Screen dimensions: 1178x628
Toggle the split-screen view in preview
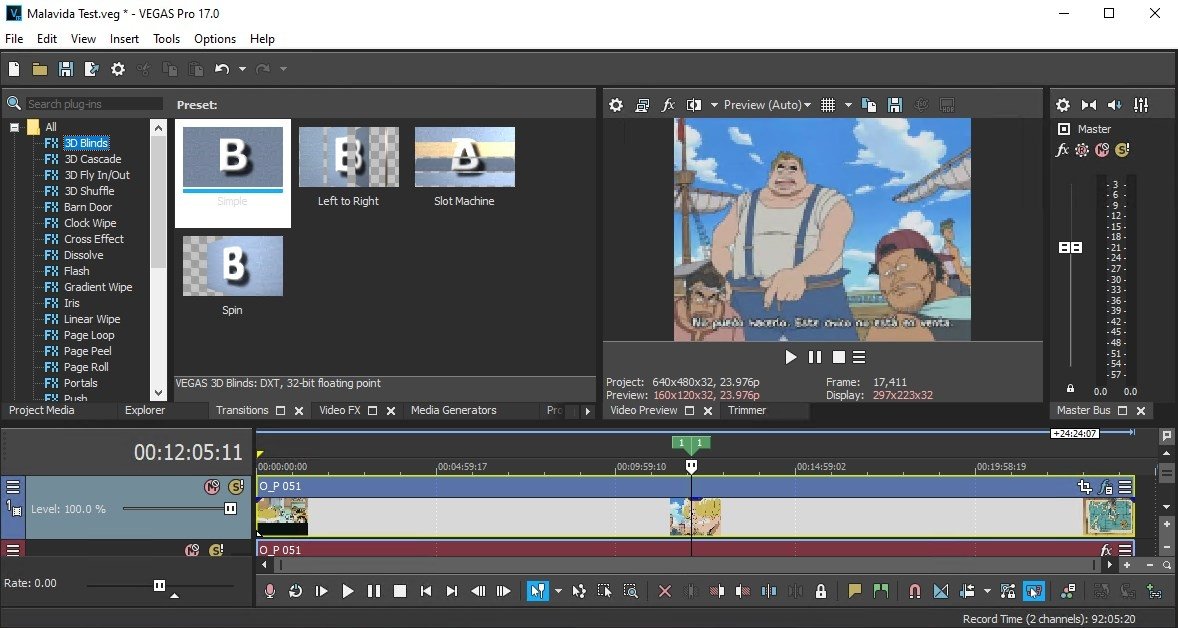pyautogui.click(x=694, y=104)
